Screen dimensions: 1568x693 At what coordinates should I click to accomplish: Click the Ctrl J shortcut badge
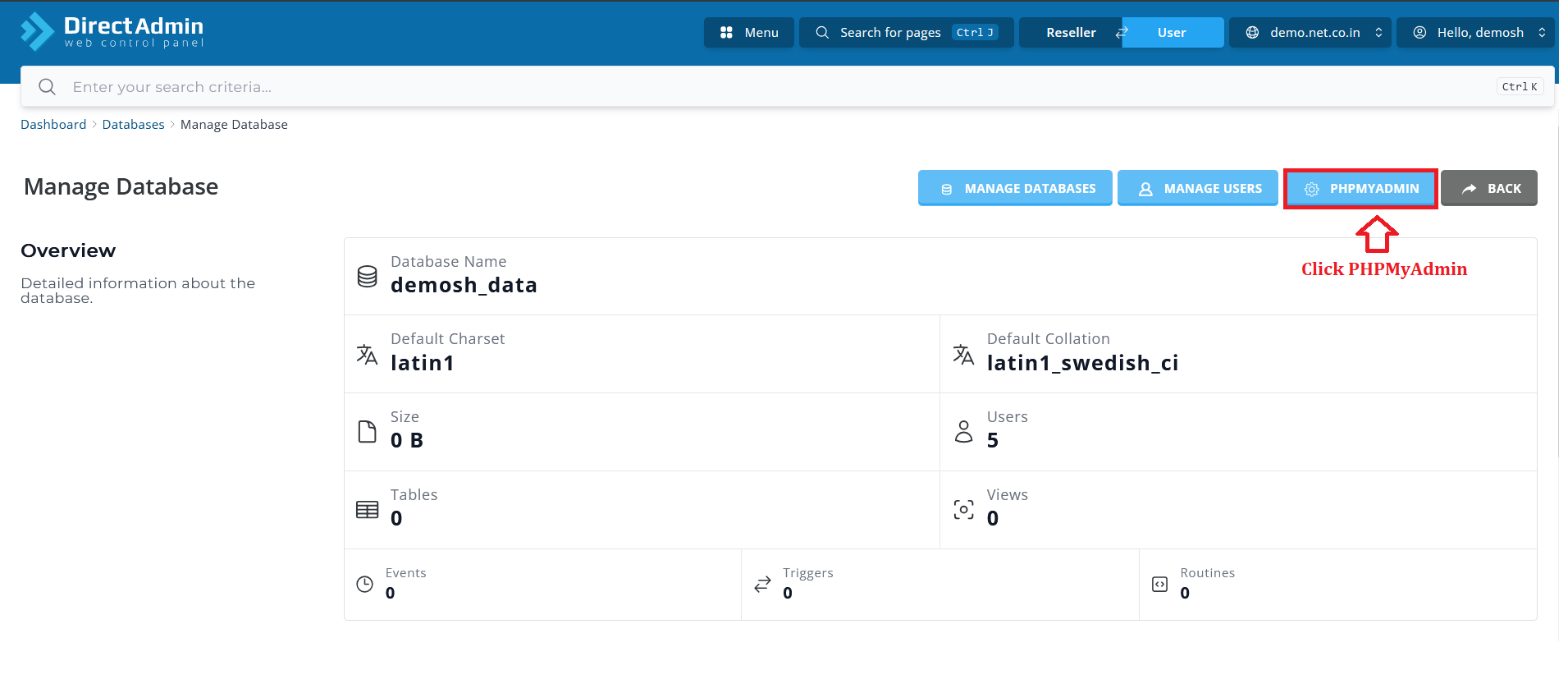click(x=975, y=33)
